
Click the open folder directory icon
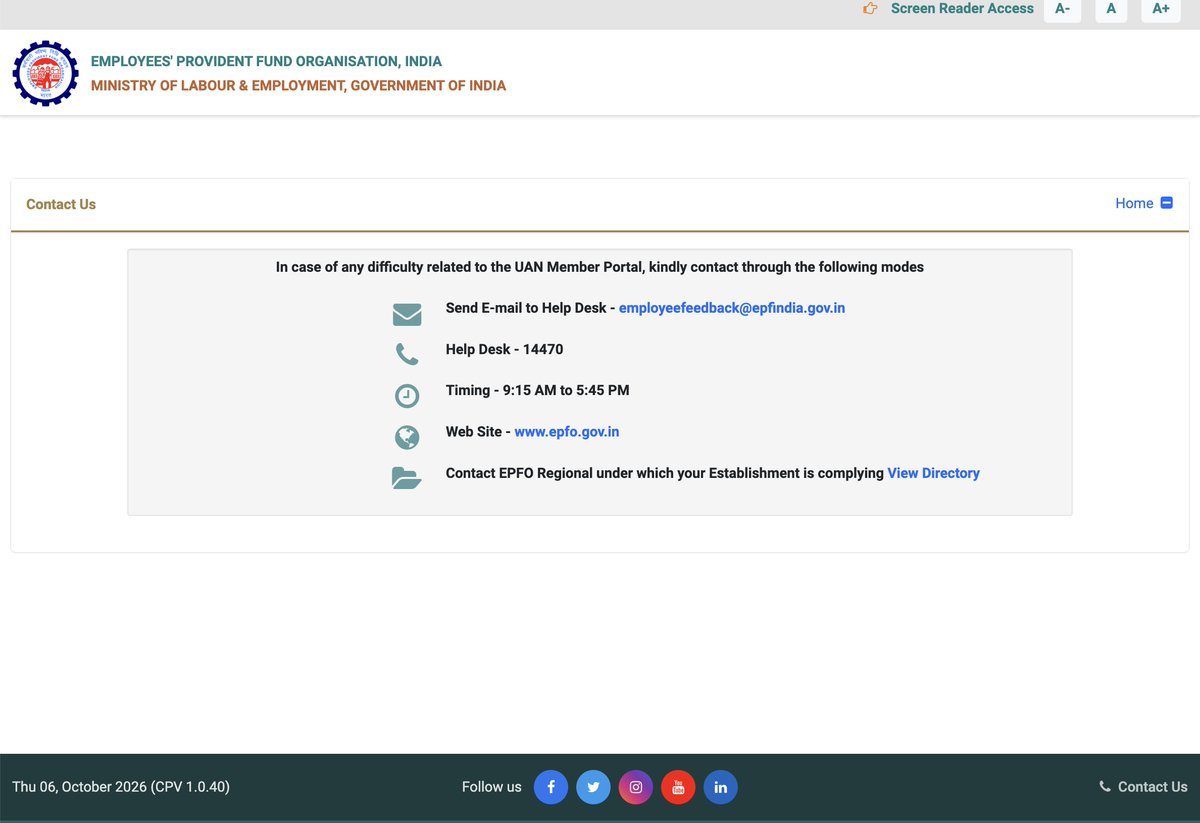click(406, 478)
